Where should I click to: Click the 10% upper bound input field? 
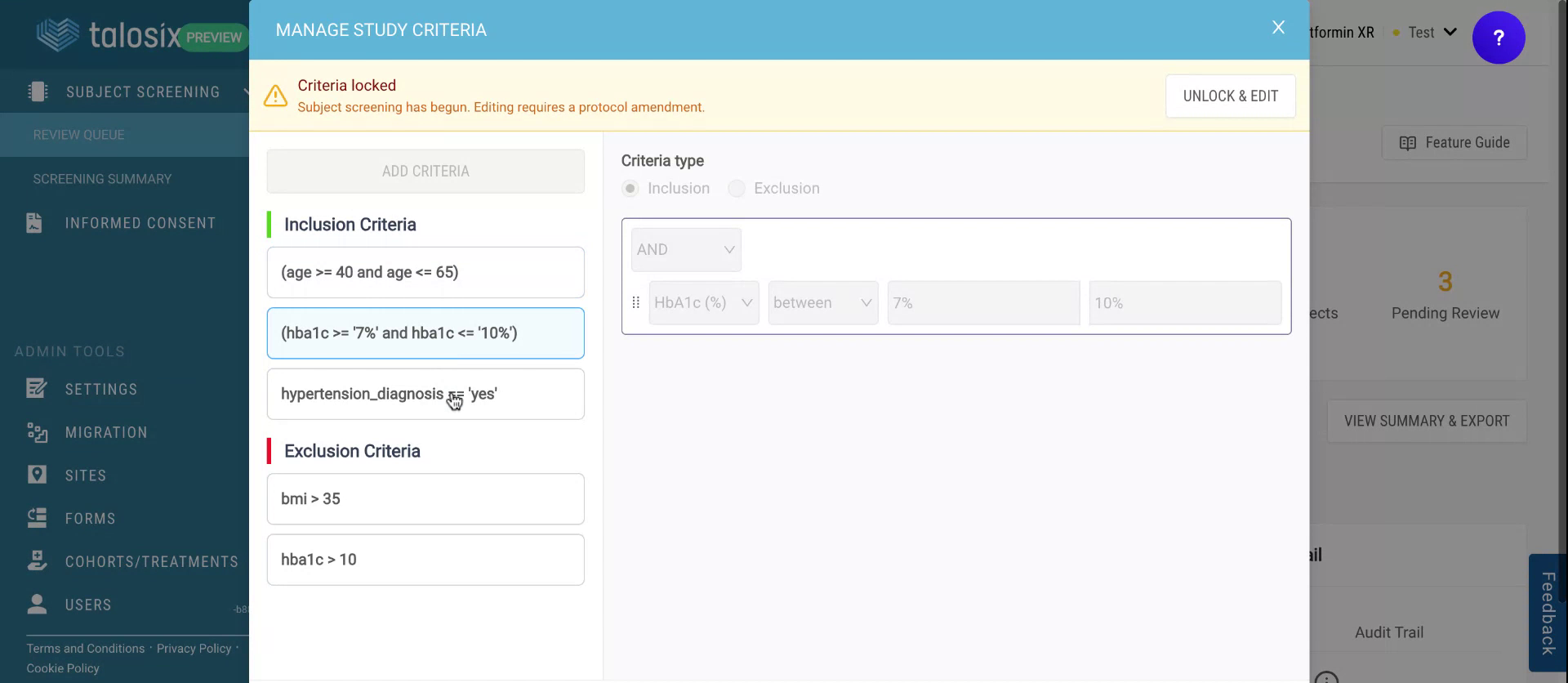[x=1184, y=303]
